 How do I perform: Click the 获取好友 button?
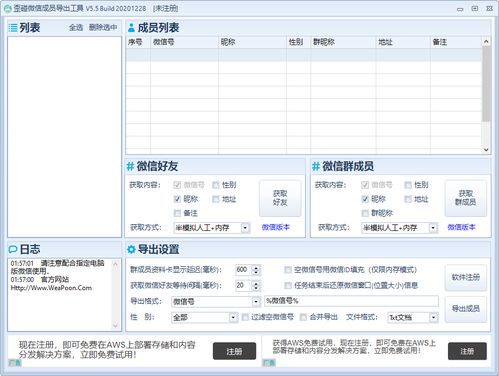pos(280,198)
